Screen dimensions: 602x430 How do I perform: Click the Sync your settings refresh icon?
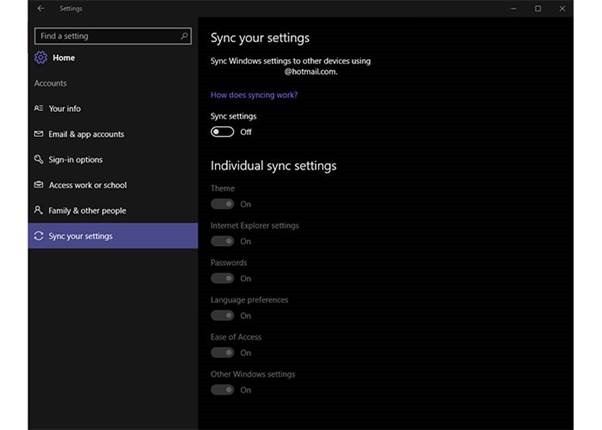(x=39, y=236)
